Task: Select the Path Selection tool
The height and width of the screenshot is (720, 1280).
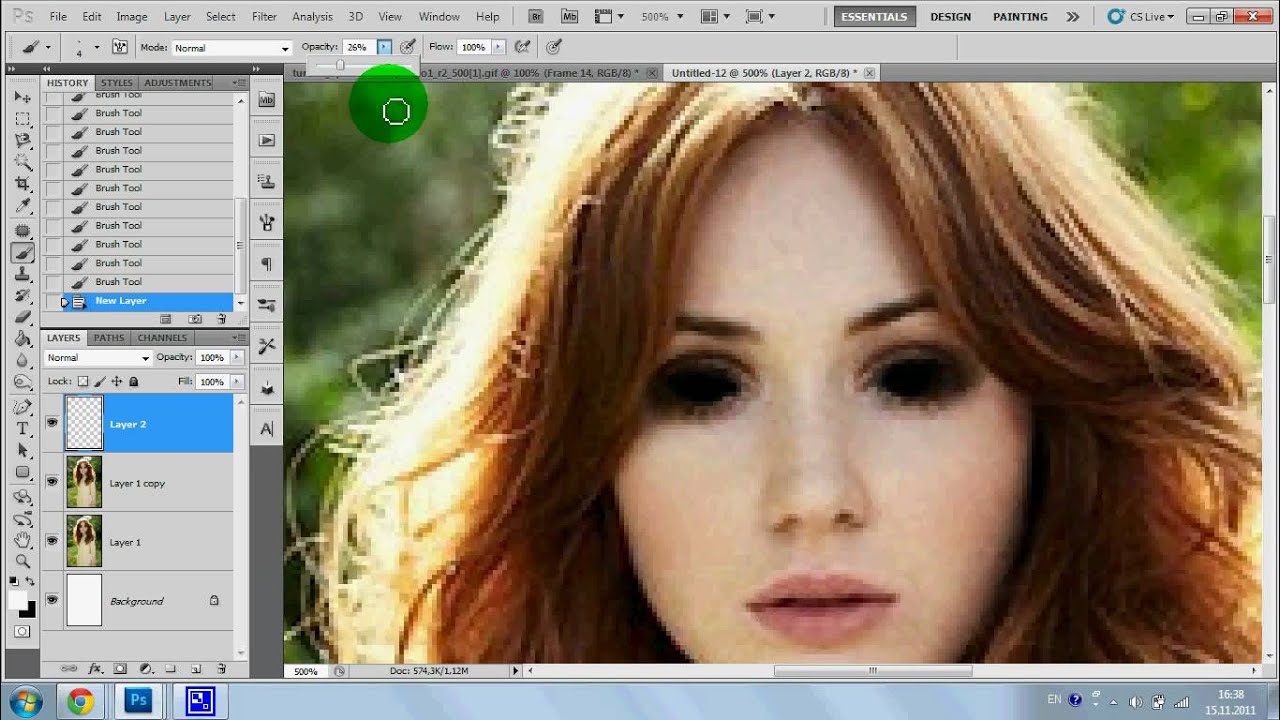Action: [22, 451]
